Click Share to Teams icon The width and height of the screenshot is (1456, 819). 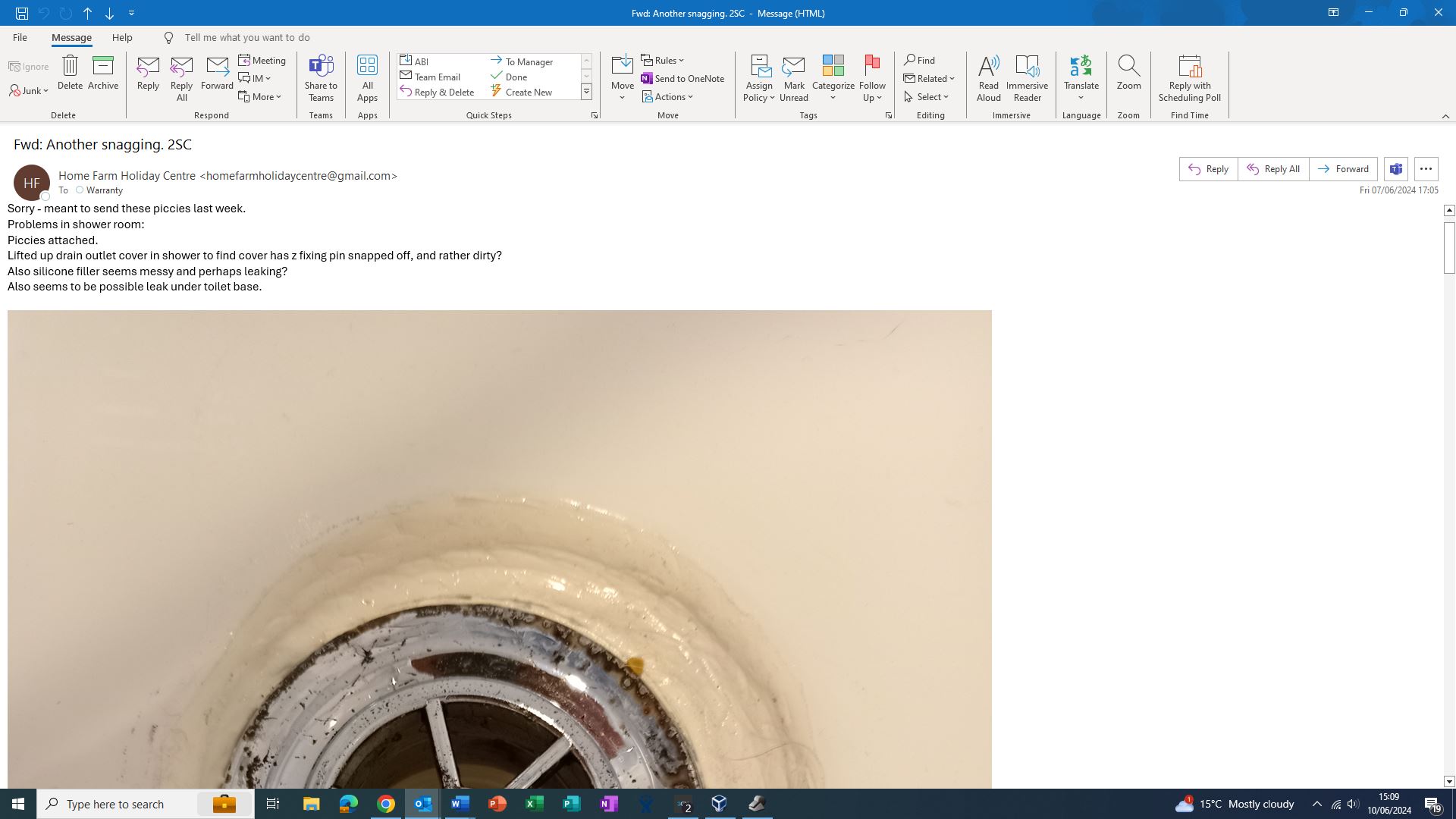click(x=321, y=67)
